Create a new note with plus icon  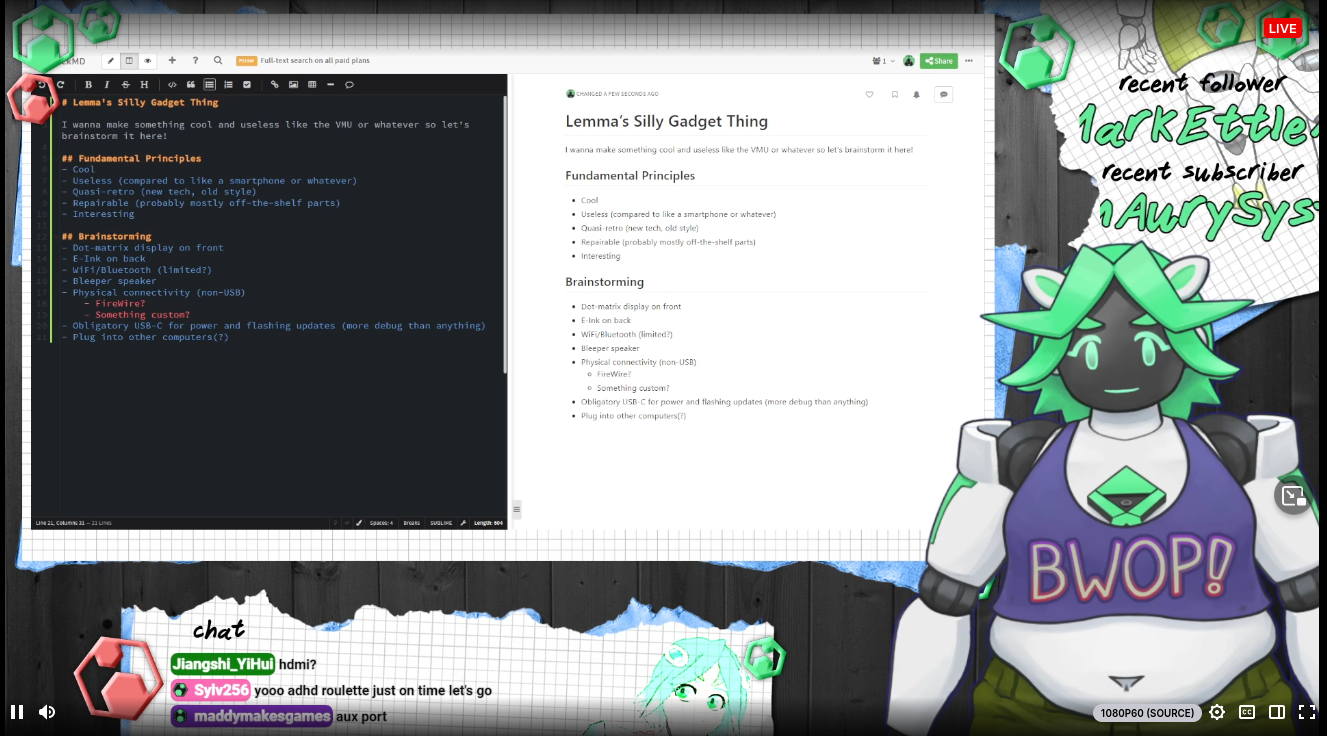[x=172, y=60]
